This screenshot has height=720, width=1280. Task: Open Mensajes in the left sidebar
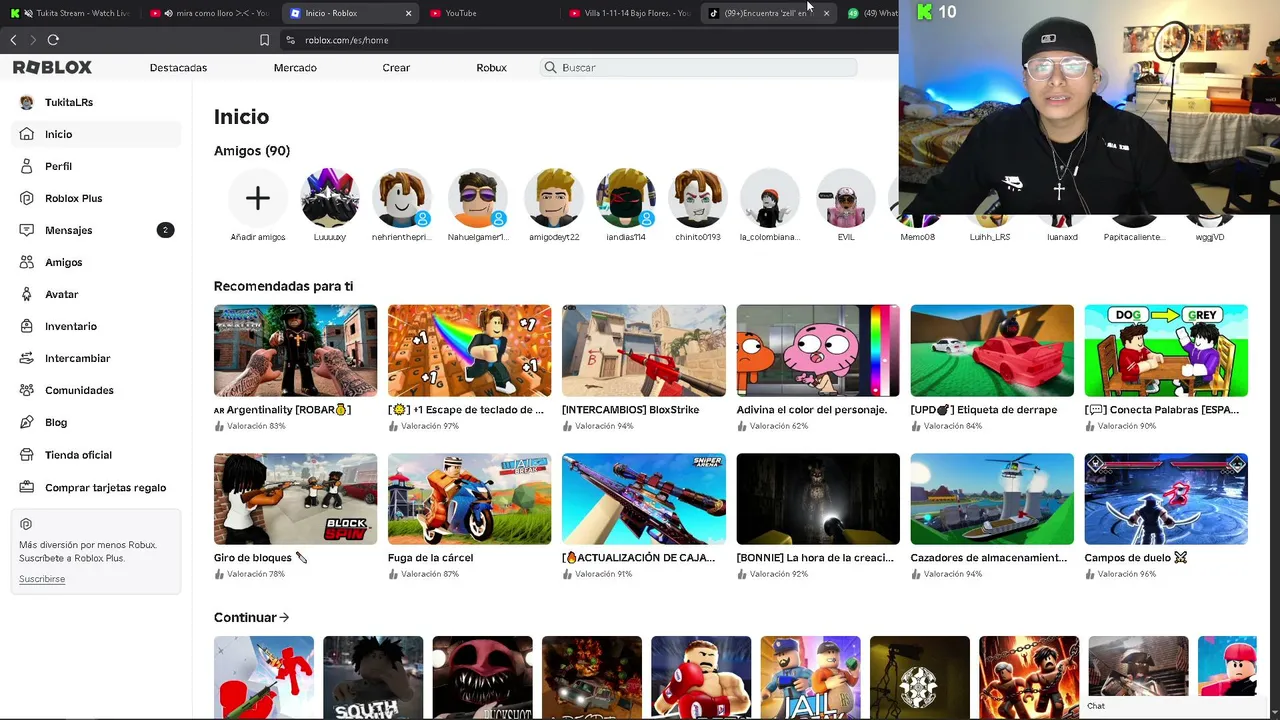(x=96, y=230)
